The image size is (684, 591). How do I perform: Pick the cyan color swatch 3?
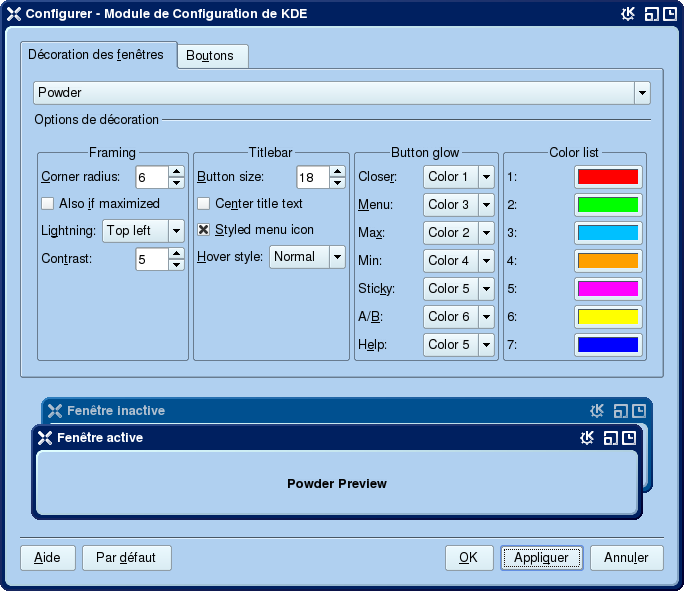click(608, 233)
